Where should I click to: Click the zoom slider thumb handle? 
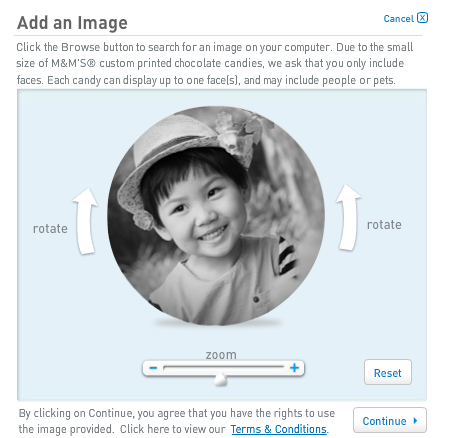pyautogui.click(x=220, y=379)
